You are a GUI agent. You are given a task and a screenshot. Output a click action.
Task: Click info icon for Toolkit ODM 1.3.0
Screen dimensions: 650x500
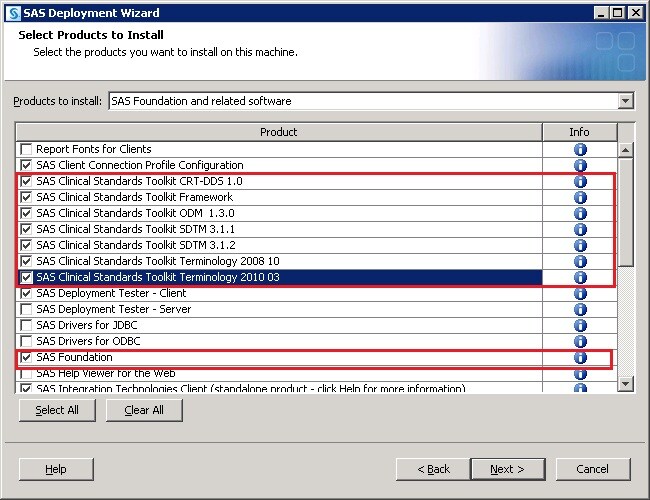pos(580,213)
